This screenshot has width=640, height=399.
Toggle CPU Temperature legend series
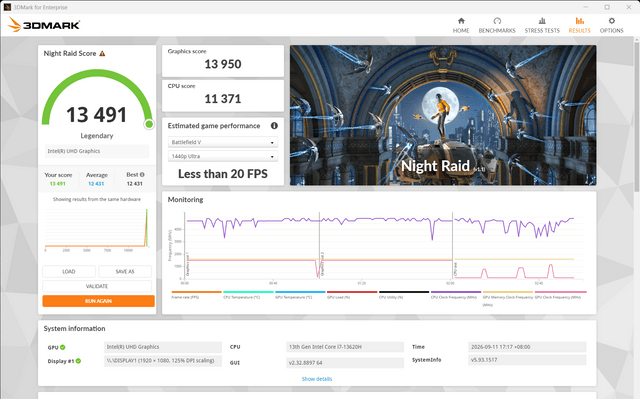click(248, 295)
